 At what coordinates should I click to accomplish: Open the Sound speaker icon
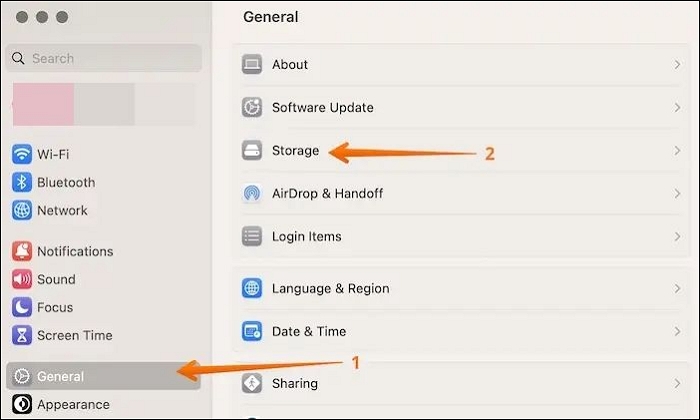pos(22,280)
